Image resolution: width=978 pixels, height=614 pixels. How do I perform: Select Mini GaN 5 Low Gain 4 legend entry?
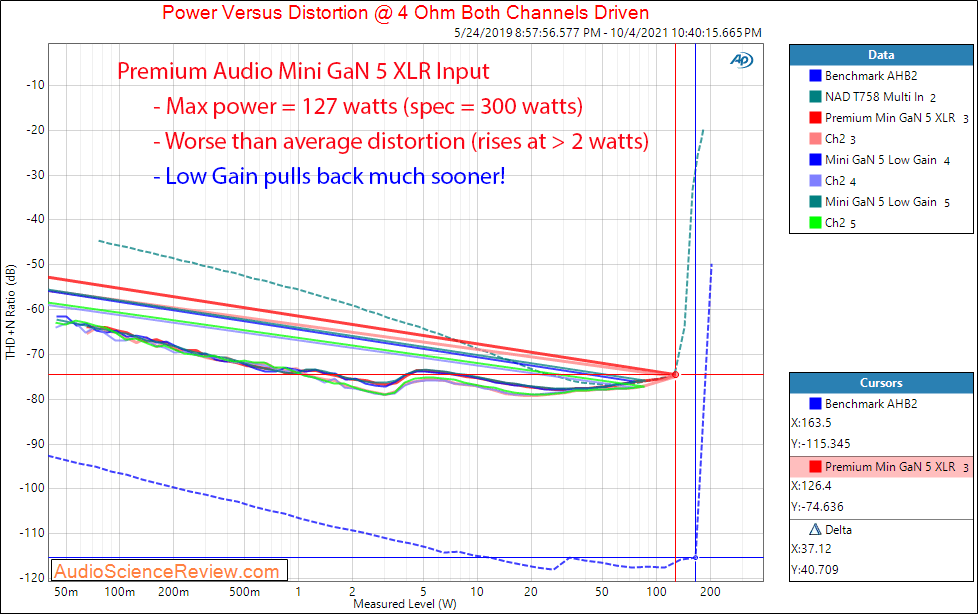[887, 160]
